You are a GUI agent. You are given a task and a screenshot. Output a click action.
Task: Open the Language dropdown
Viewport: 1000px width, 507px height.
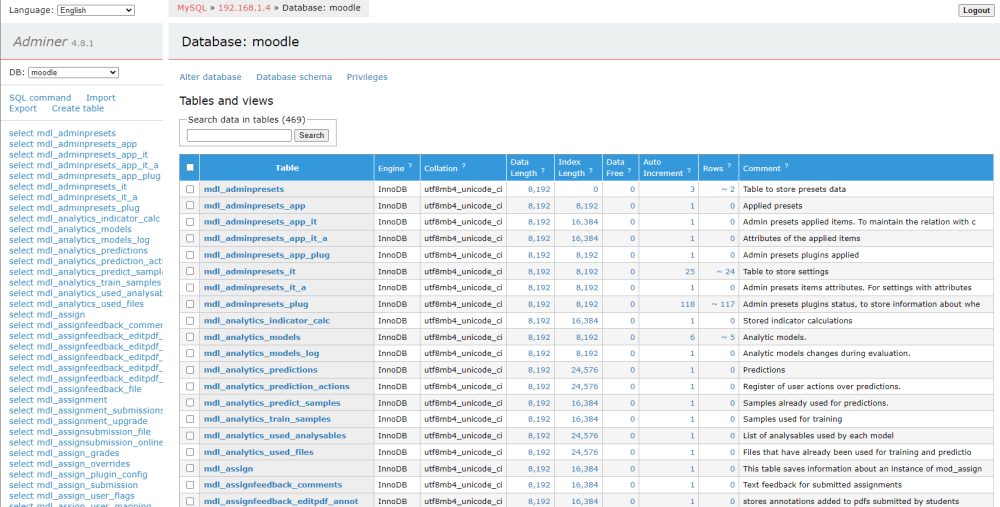pos(96,10)
